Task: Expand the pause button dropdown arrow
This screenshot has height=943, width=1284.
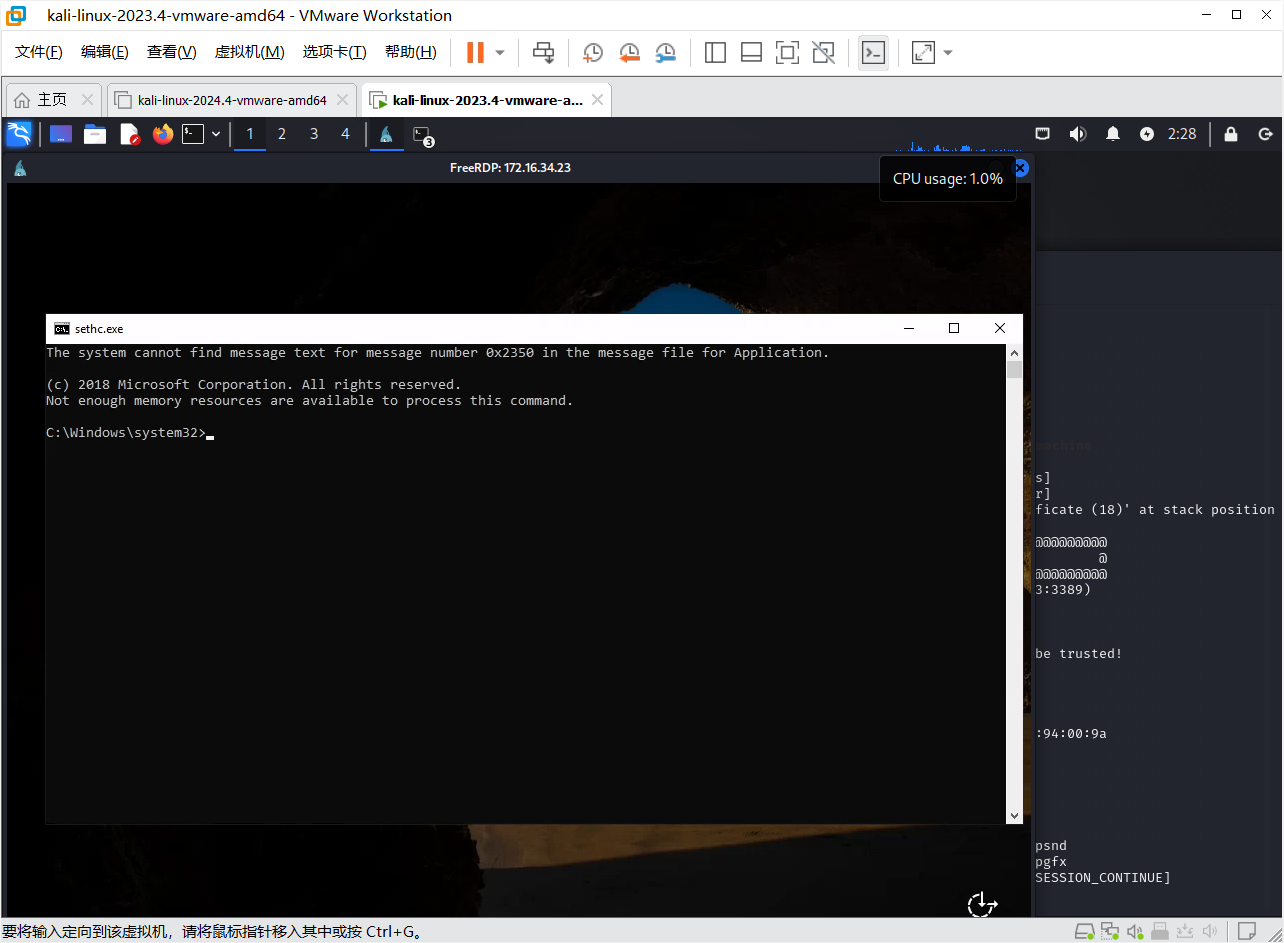Action: coord(500,53)
